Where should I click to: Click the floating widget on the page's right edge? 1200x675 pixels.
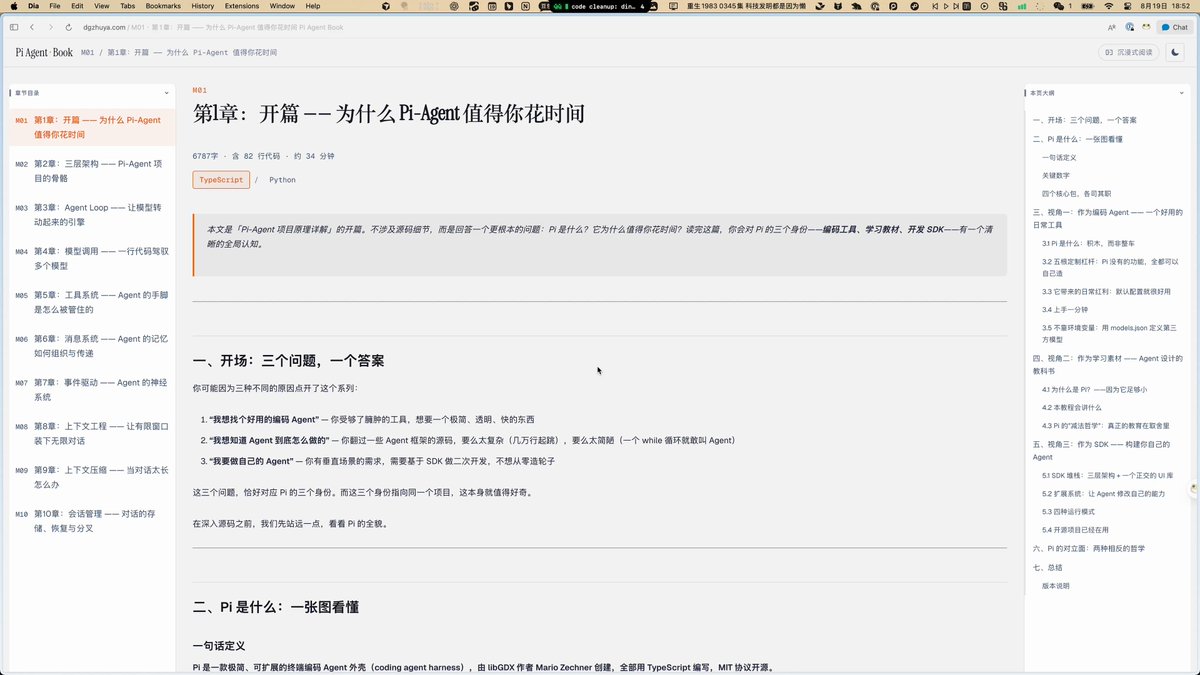coord(1193,490)
